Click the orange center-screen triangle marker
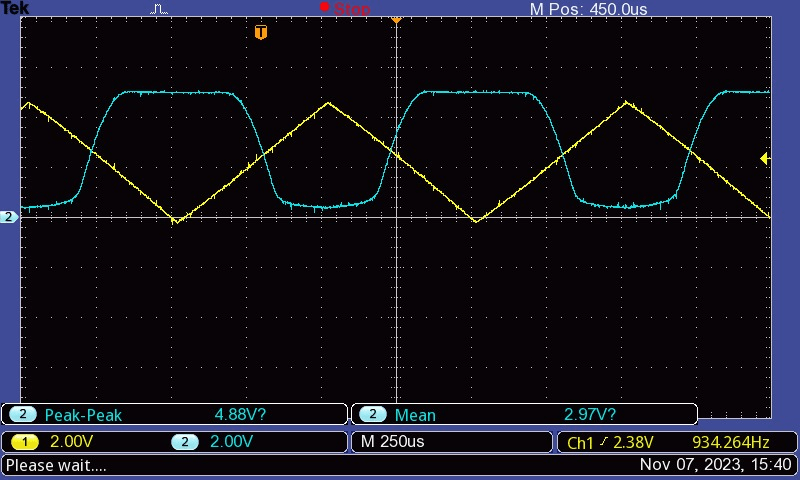Viewport: 800px width, 480px height. 396,19
